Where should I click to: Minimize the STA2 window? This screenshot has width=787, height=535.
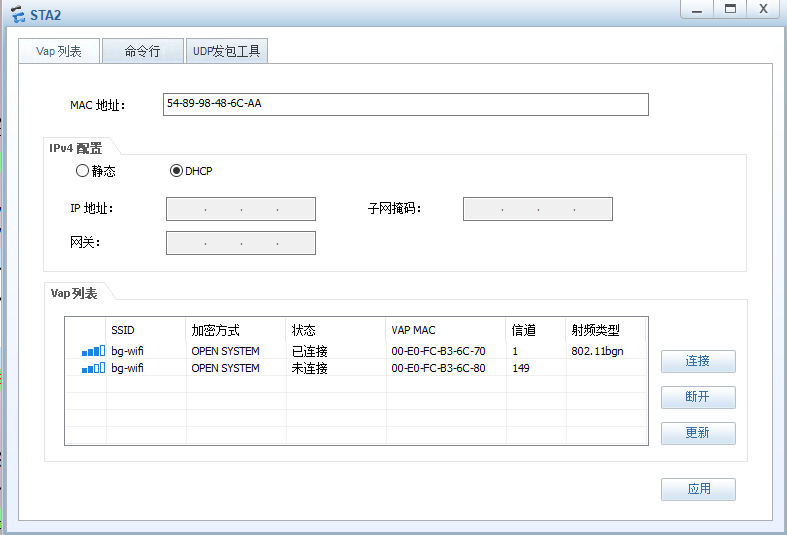point(697,9)
